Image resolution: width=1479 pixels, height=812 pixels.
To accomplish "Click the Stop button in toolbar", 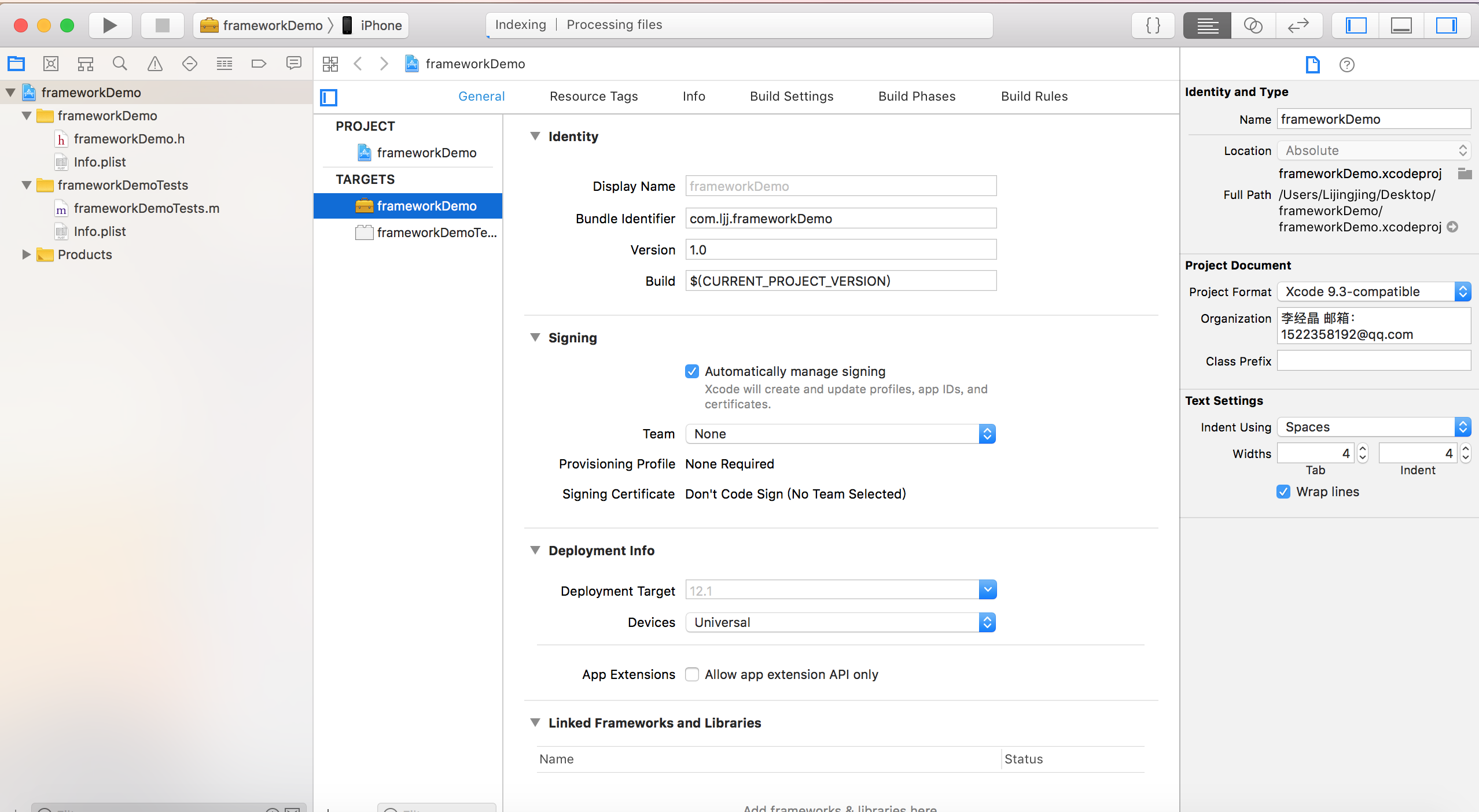I will pos(163,25).
